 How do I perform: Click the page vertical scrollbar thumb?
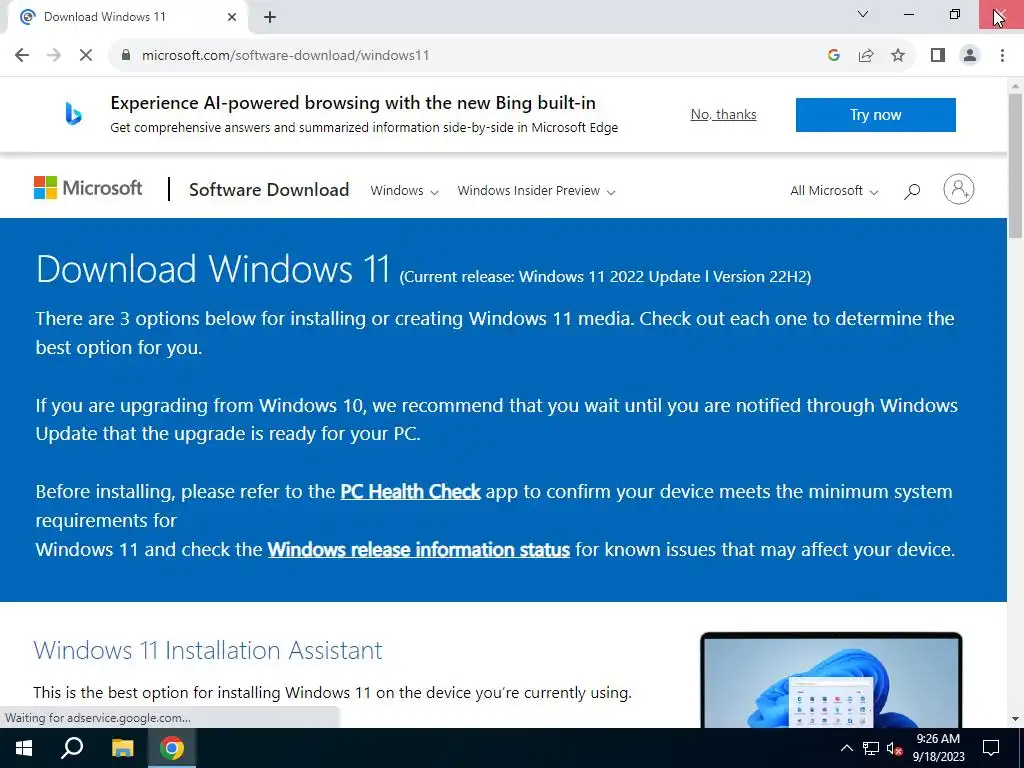tap(1016, 166)
